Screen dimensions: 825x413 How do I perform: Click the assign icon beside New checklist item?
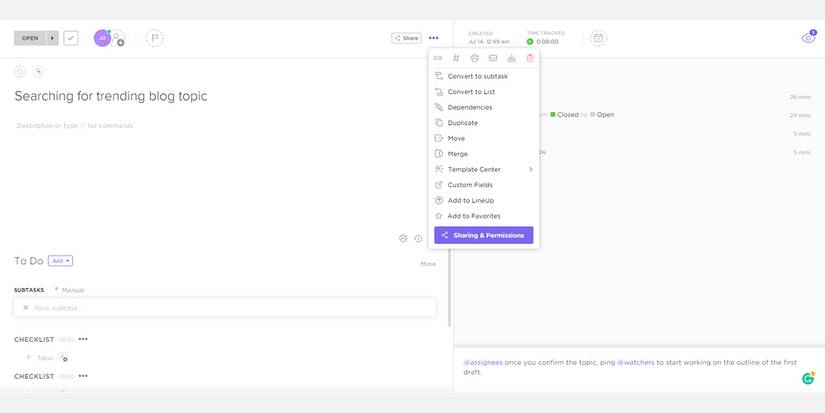point(63,358)
